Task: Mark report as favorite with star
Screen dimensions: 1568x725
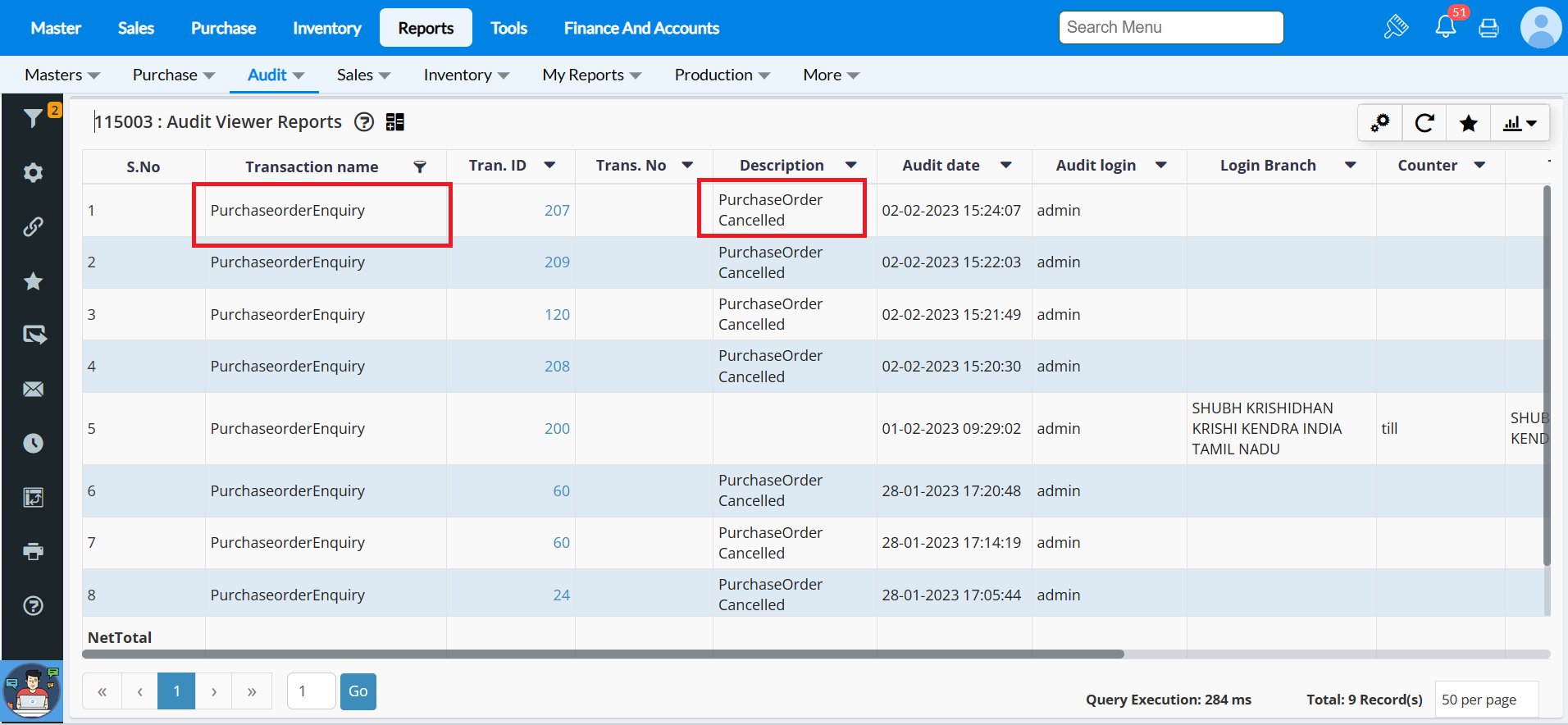Action: 1468,123
